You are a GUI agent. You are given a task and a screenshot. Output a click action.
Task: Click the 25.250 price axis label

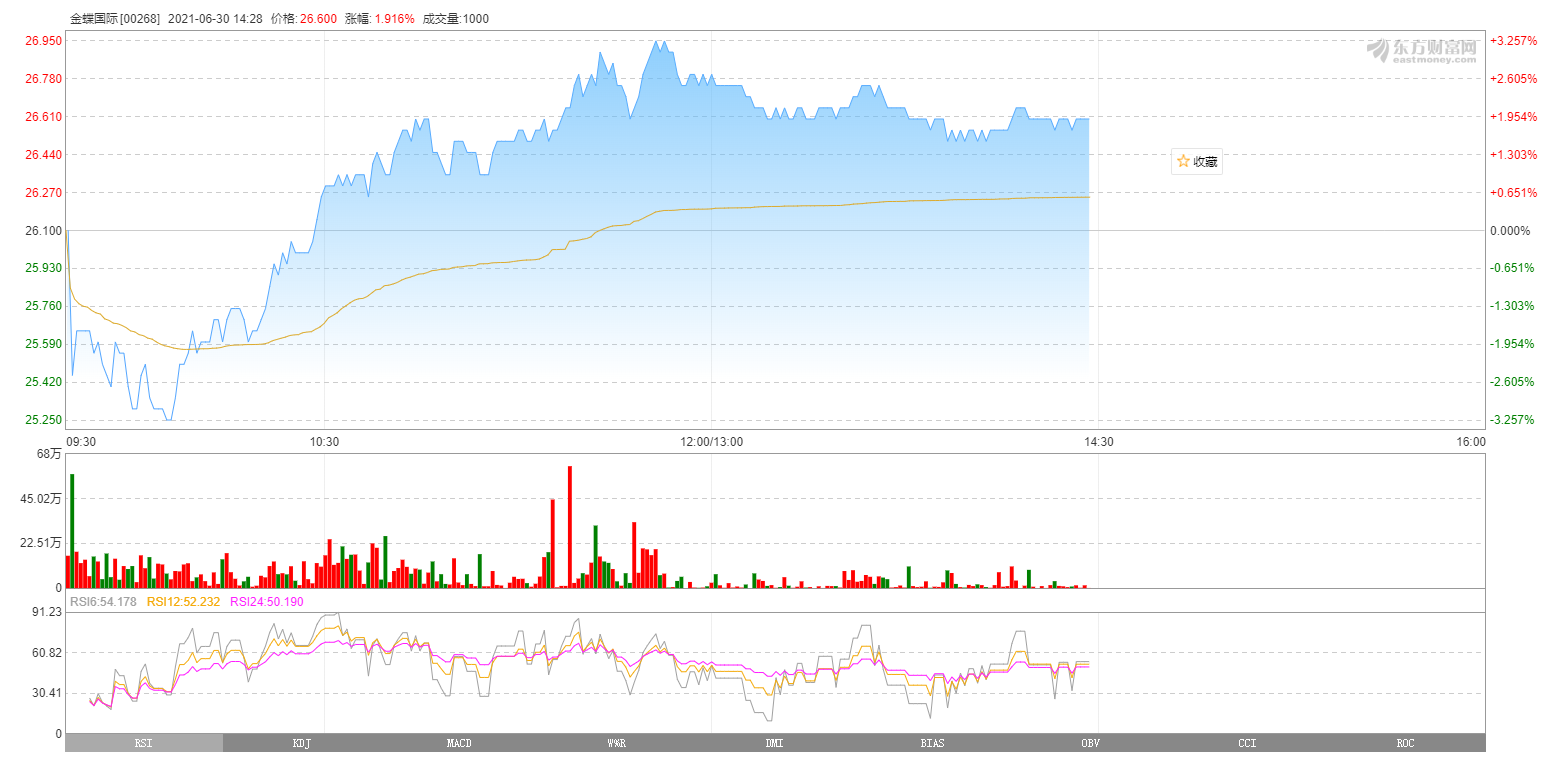pos(44,420)
